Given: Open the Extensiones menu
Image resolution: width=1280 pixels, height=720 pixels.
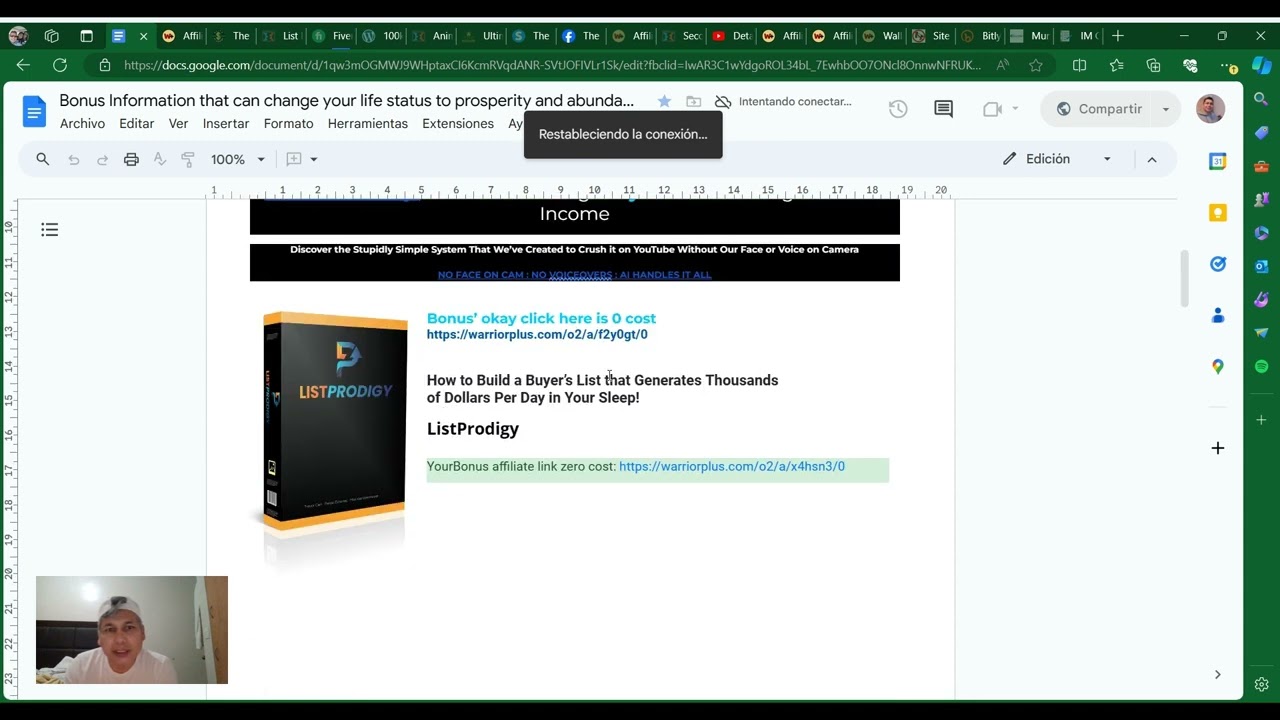Looking at the screenshot, I should pos(458,123).
